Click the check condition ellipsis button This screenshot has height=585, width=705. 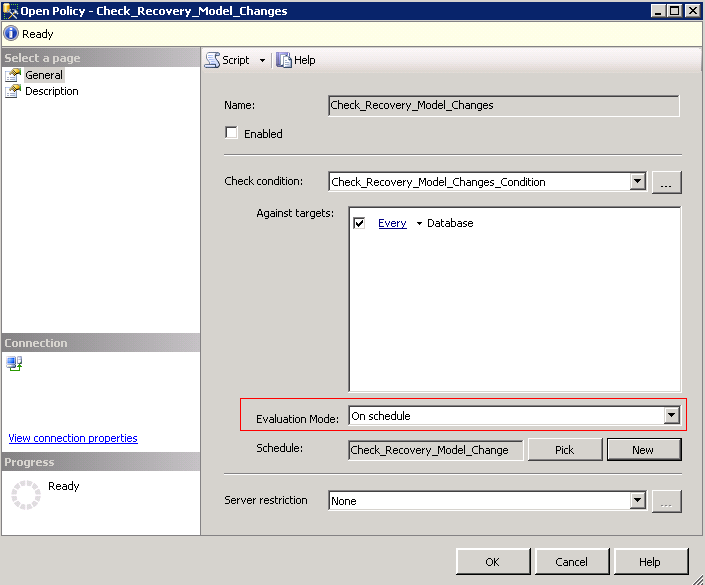click(x=667, y=182)
